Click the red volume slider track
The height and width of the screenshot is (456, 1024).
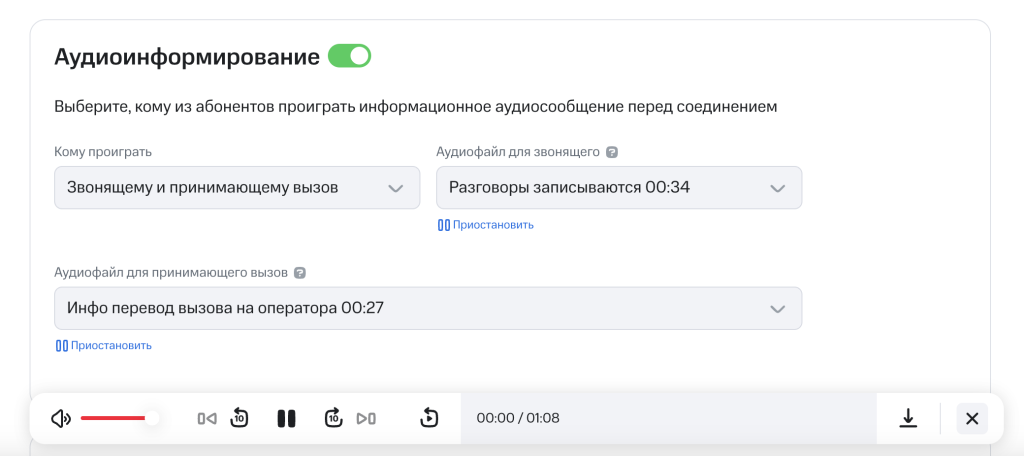click(113, 418)
